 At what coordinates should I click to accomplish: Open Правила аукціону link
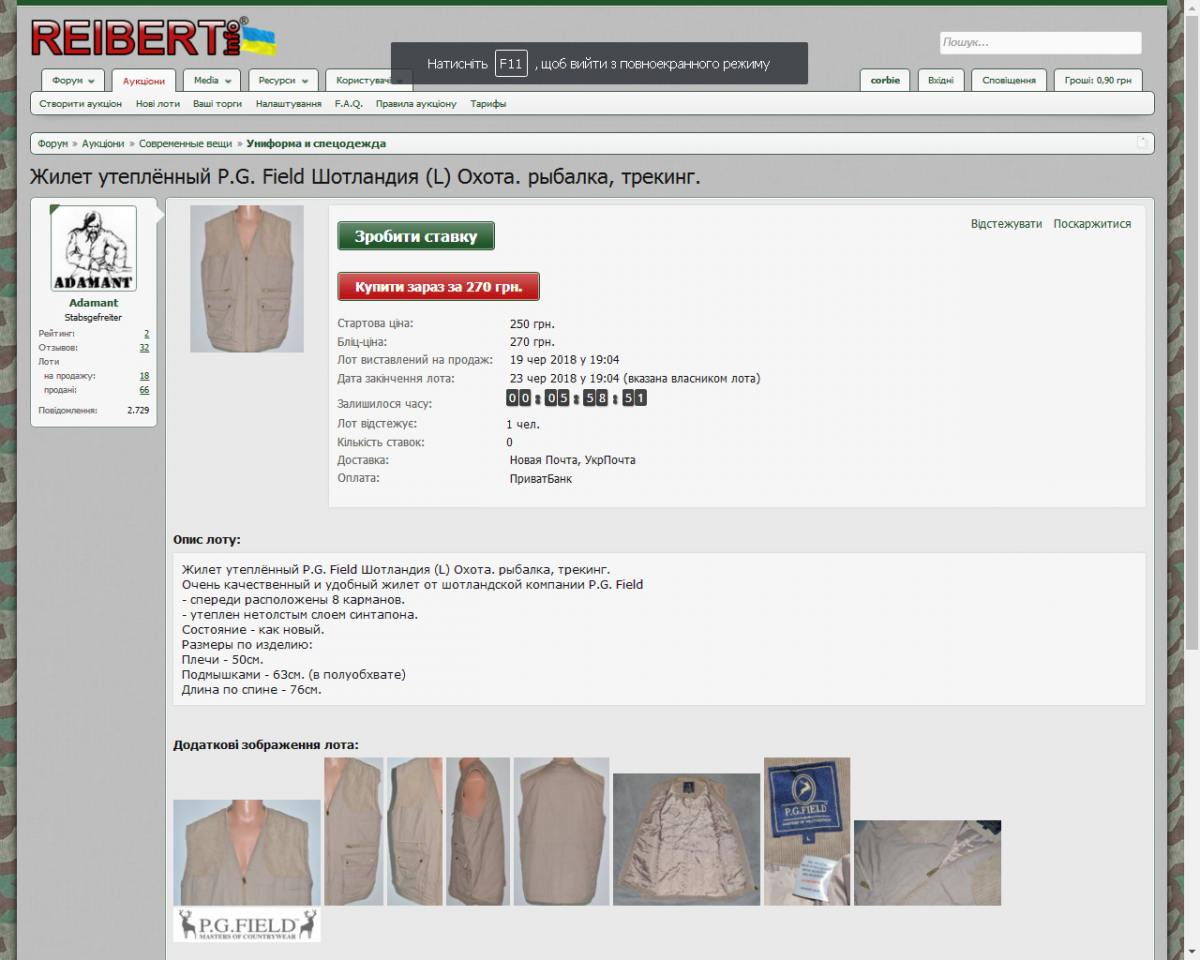(x=416, y=104)
